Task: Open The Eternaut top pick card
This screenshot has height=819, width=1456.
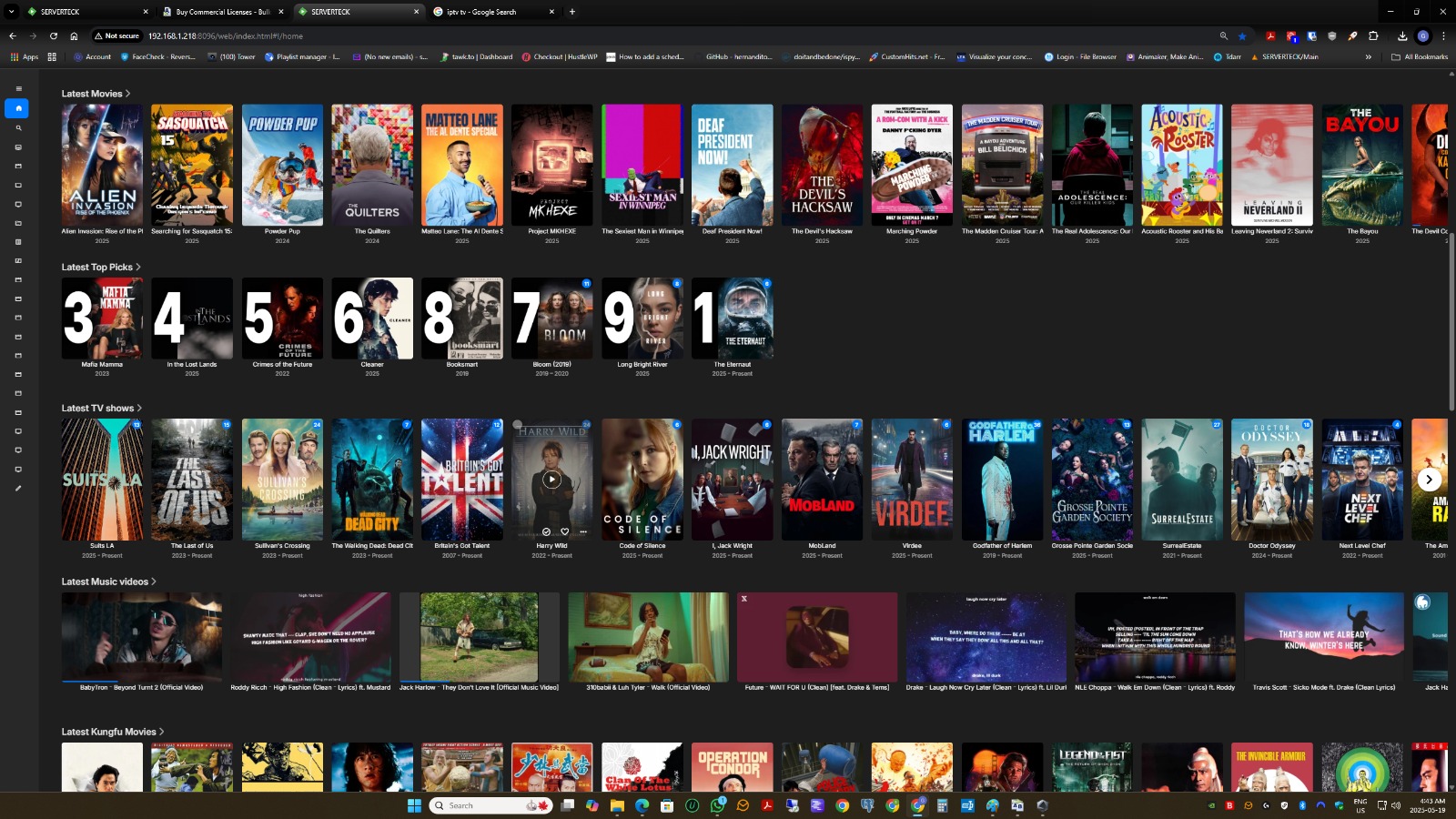Action: (x=733, y=318)
